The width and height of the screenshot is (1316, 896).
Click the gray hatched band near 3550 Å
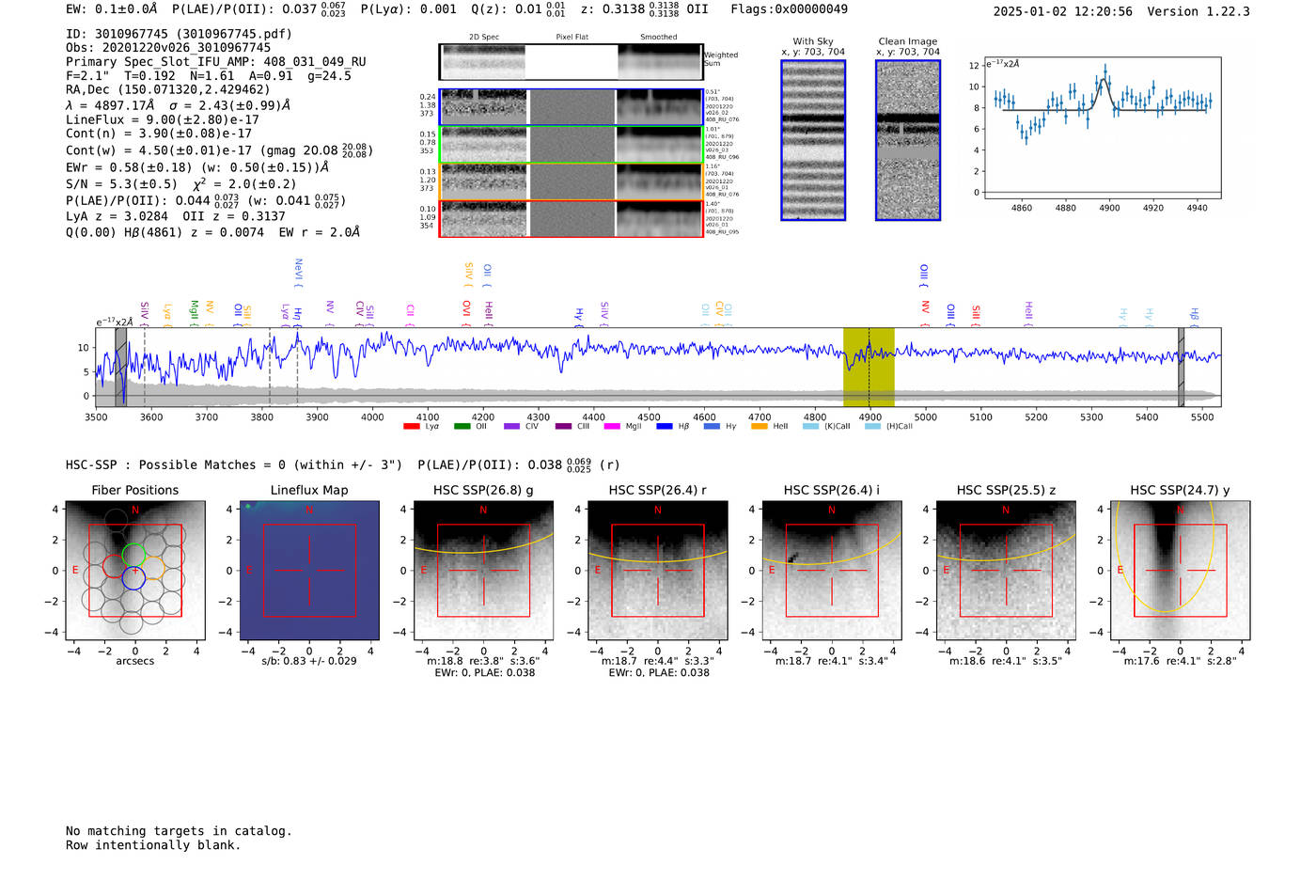(121, 367)
